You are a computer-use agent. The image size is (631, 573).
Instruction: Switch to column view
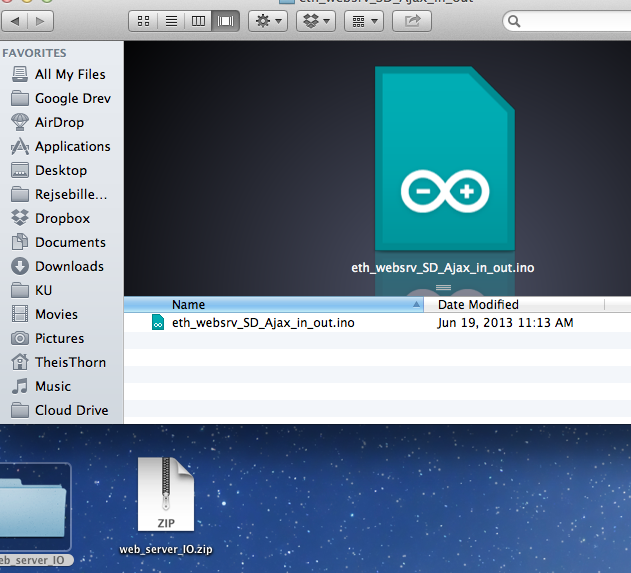pos(198,21)
